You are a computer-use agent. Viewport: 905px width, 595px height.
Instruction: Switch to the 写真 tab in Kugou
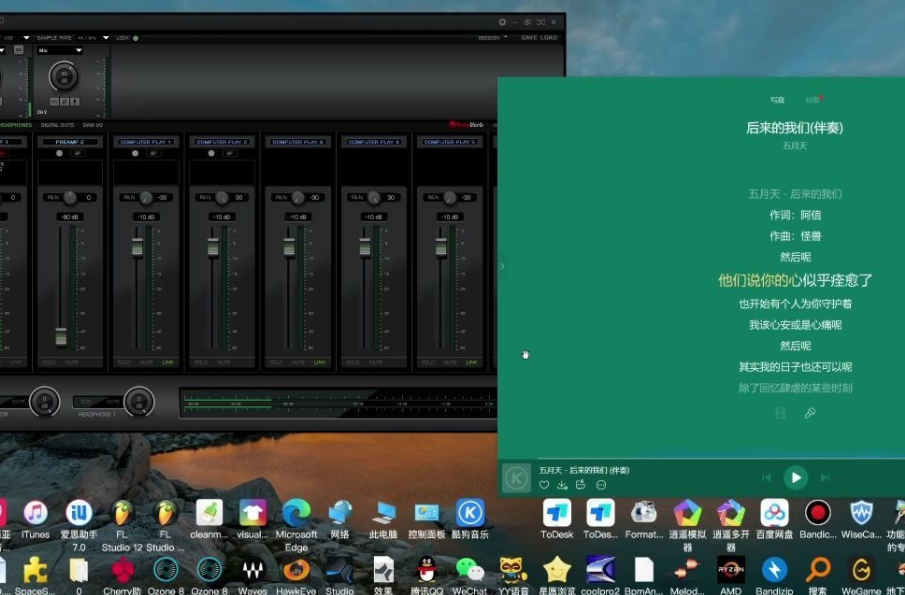pos(777,100)
